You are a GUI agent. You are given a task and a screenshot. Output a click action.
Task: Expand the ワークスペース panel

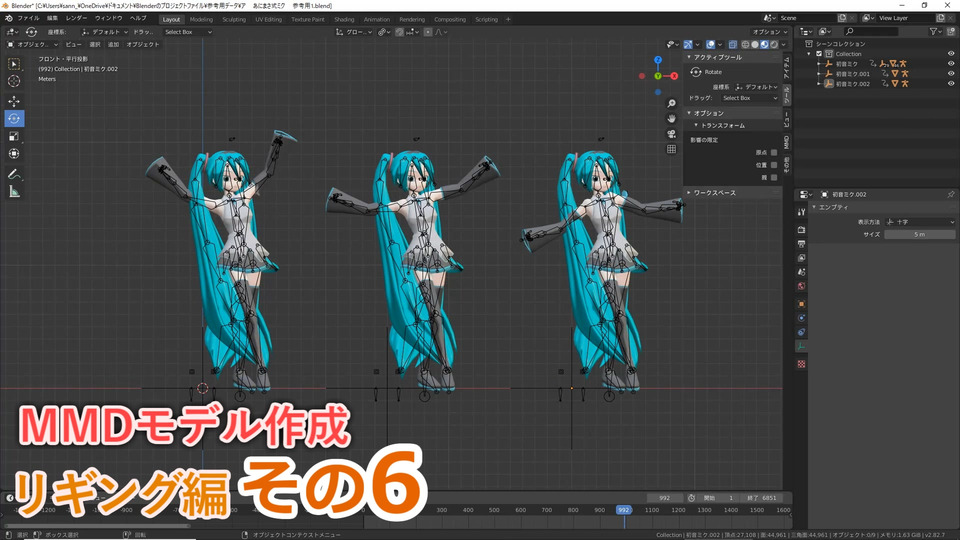point(714,192)
